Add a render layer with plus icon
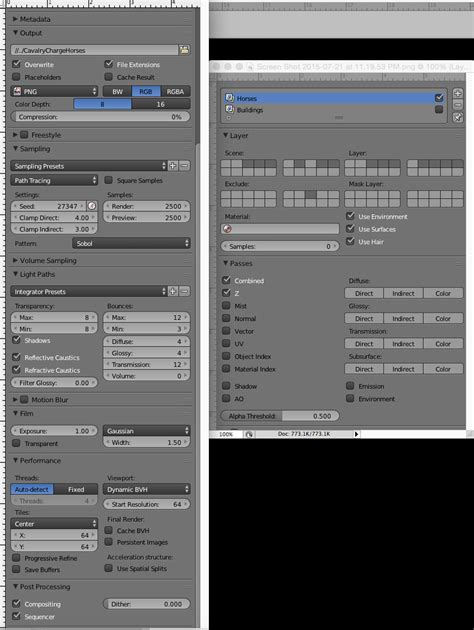Screen dimensions: 474x630 [x=458, y=93]
